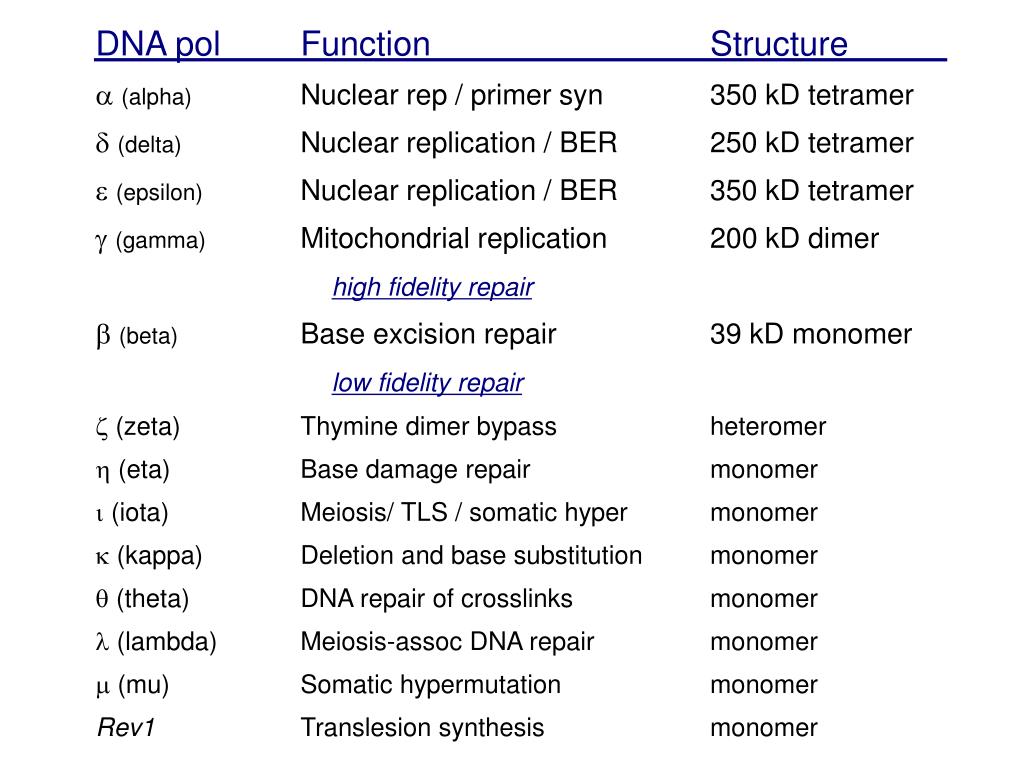The width and height of the screenshot is (1024, 768).
Task: Click '250 kD tetramer' structure entry
Action: pos(812,143)
